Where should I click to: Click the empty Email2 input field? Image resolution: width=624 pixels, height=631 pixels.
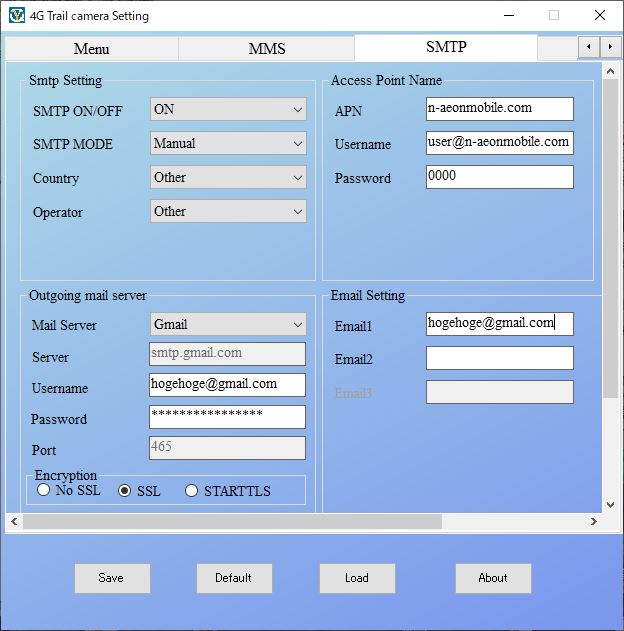(x=500, y=358)
